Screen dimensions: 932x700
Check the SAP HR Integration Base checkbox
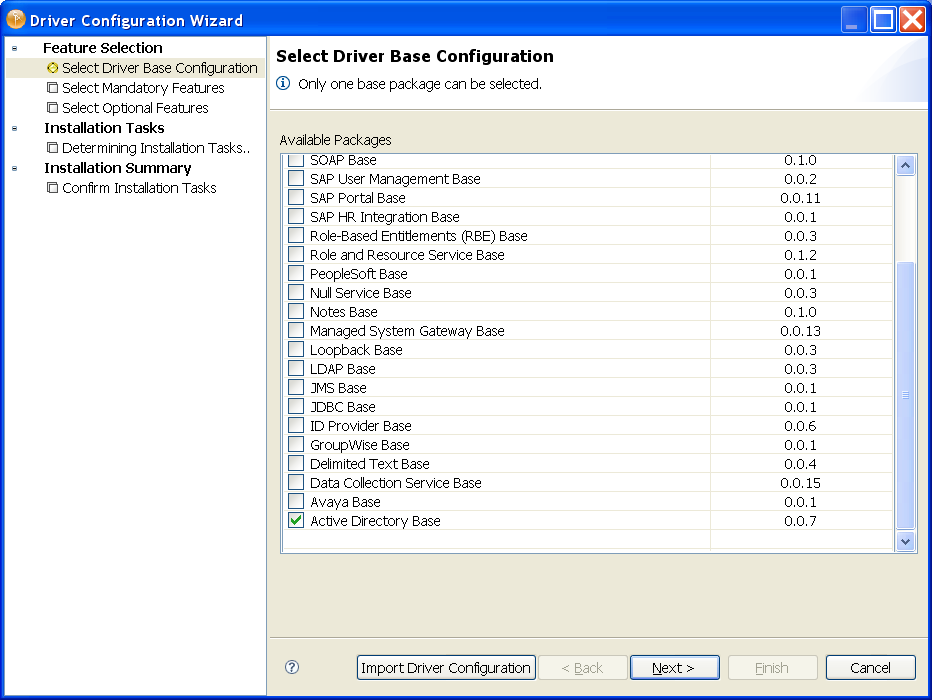click(x=296, y=217)
